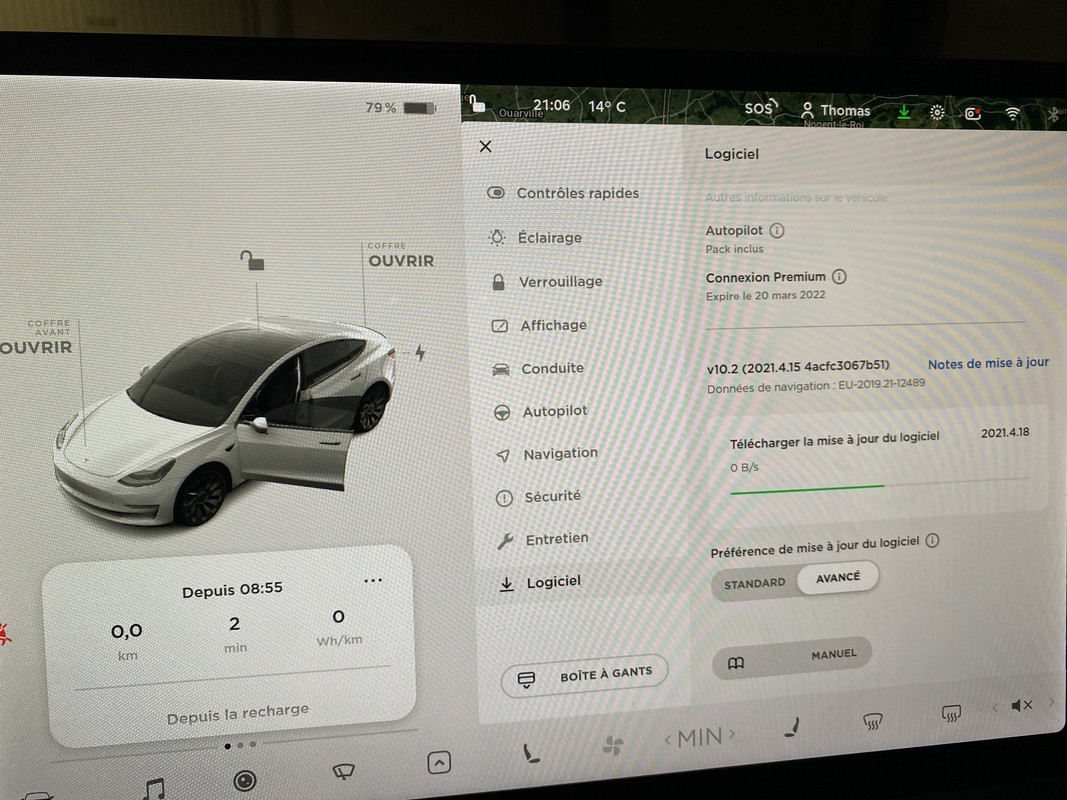
Task: Tap the 21:06 clock
Action: [551, 105]
